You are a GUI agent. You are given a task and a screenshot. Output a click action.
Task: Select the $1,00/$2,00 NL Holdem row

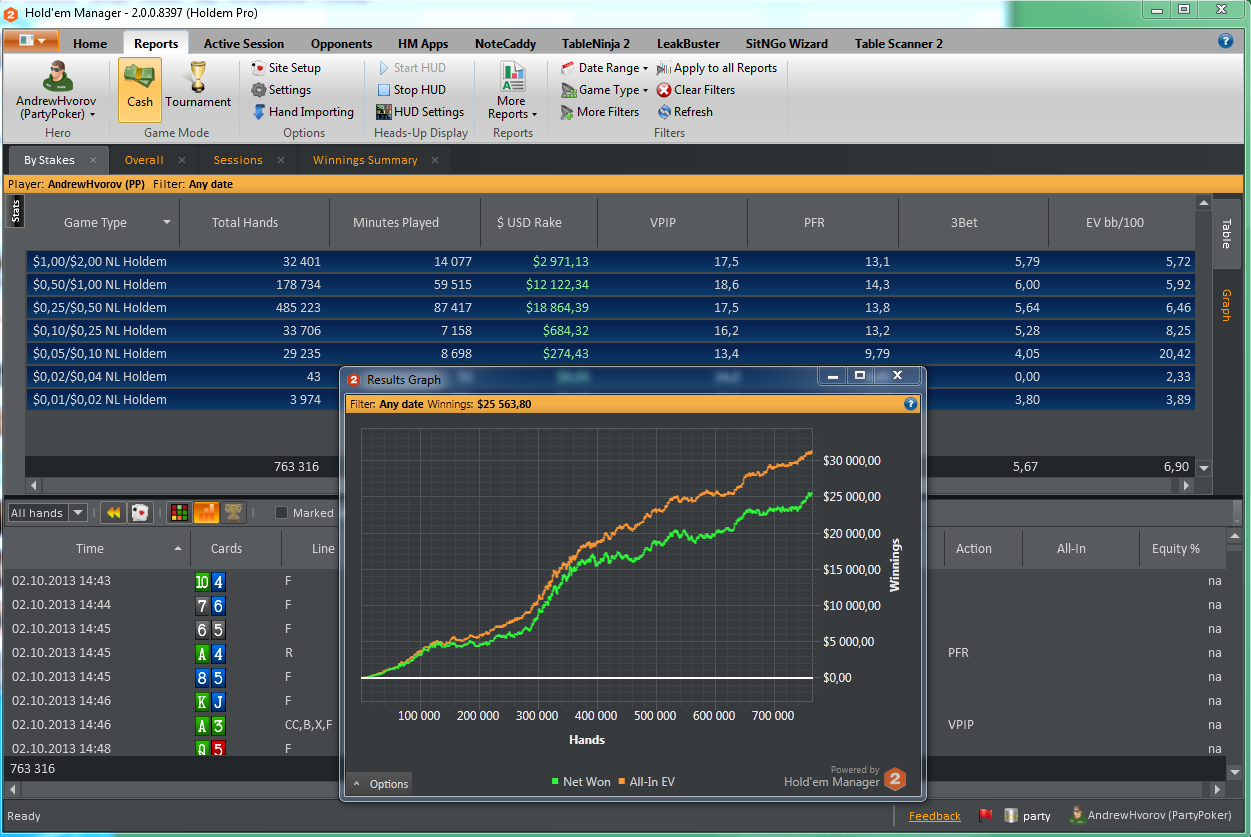[x=611, y=262]
